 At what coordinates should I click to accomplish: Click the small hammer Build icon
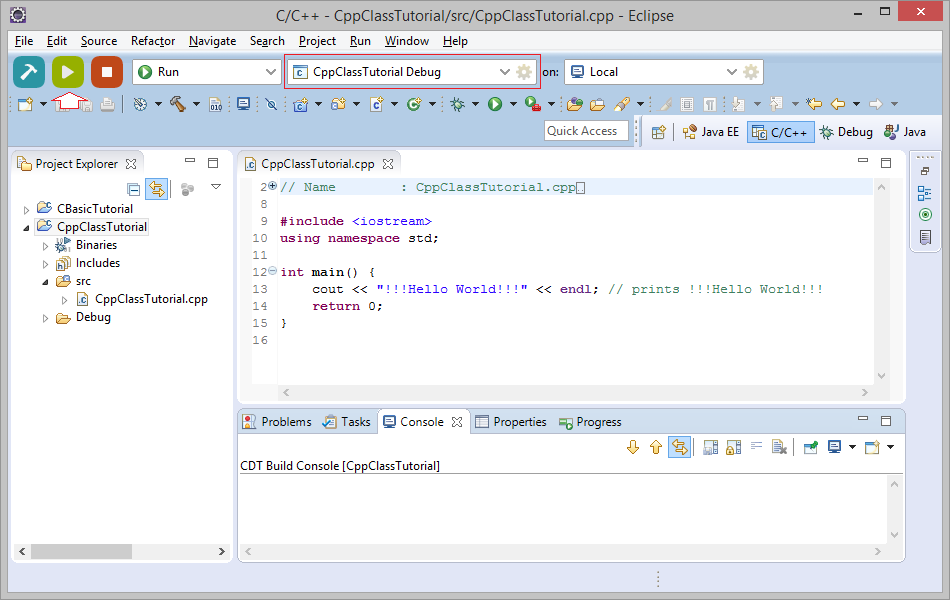178,104
